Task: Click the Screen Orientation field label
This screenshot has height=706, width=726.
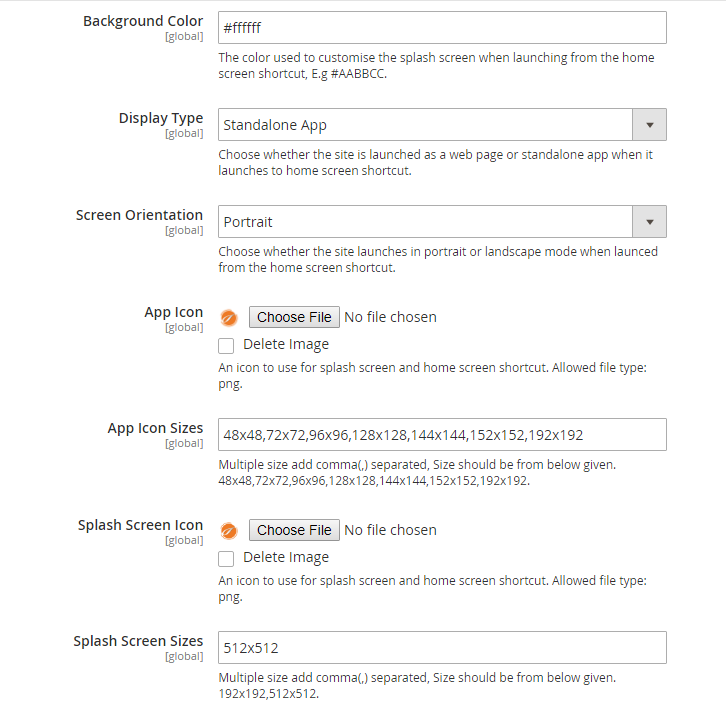Action: [139, 215]
